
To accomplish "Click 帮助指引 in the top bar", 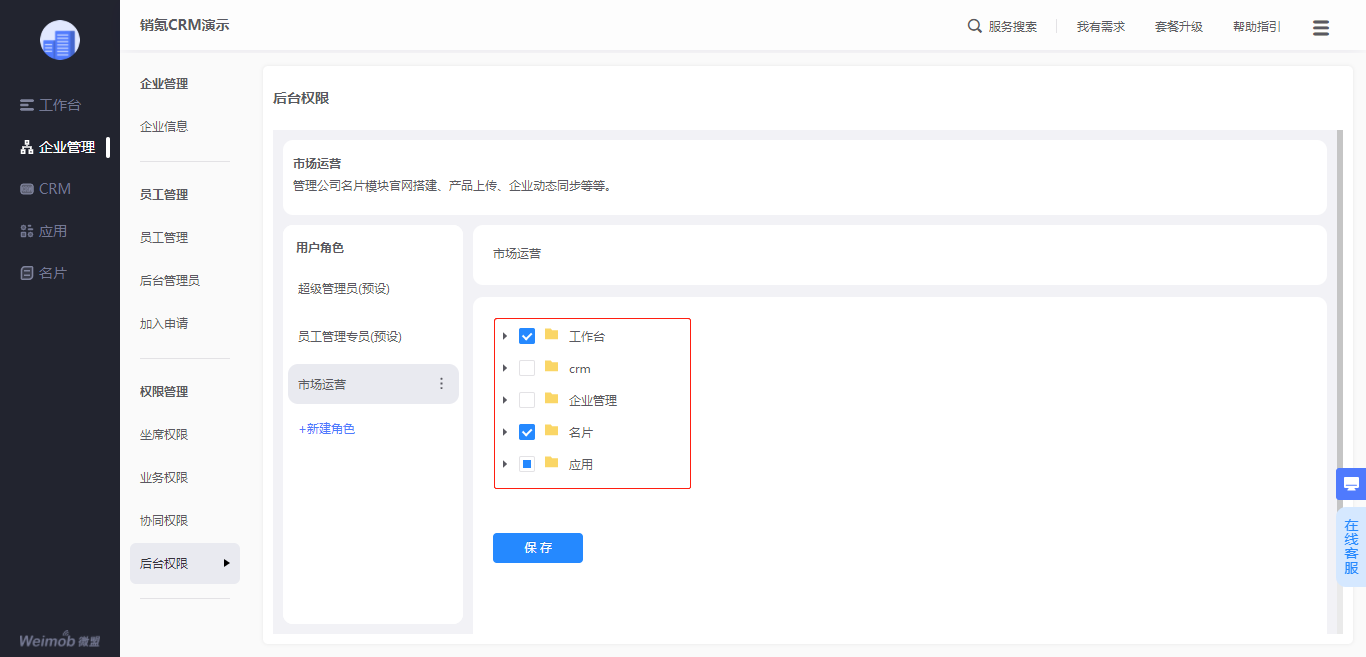I will point(1257,27).
